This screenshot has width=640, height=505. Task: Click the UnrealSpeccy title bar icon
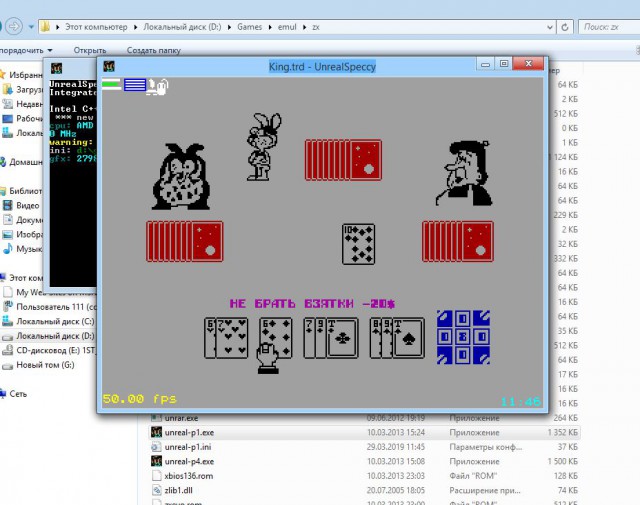pos(109,66)
